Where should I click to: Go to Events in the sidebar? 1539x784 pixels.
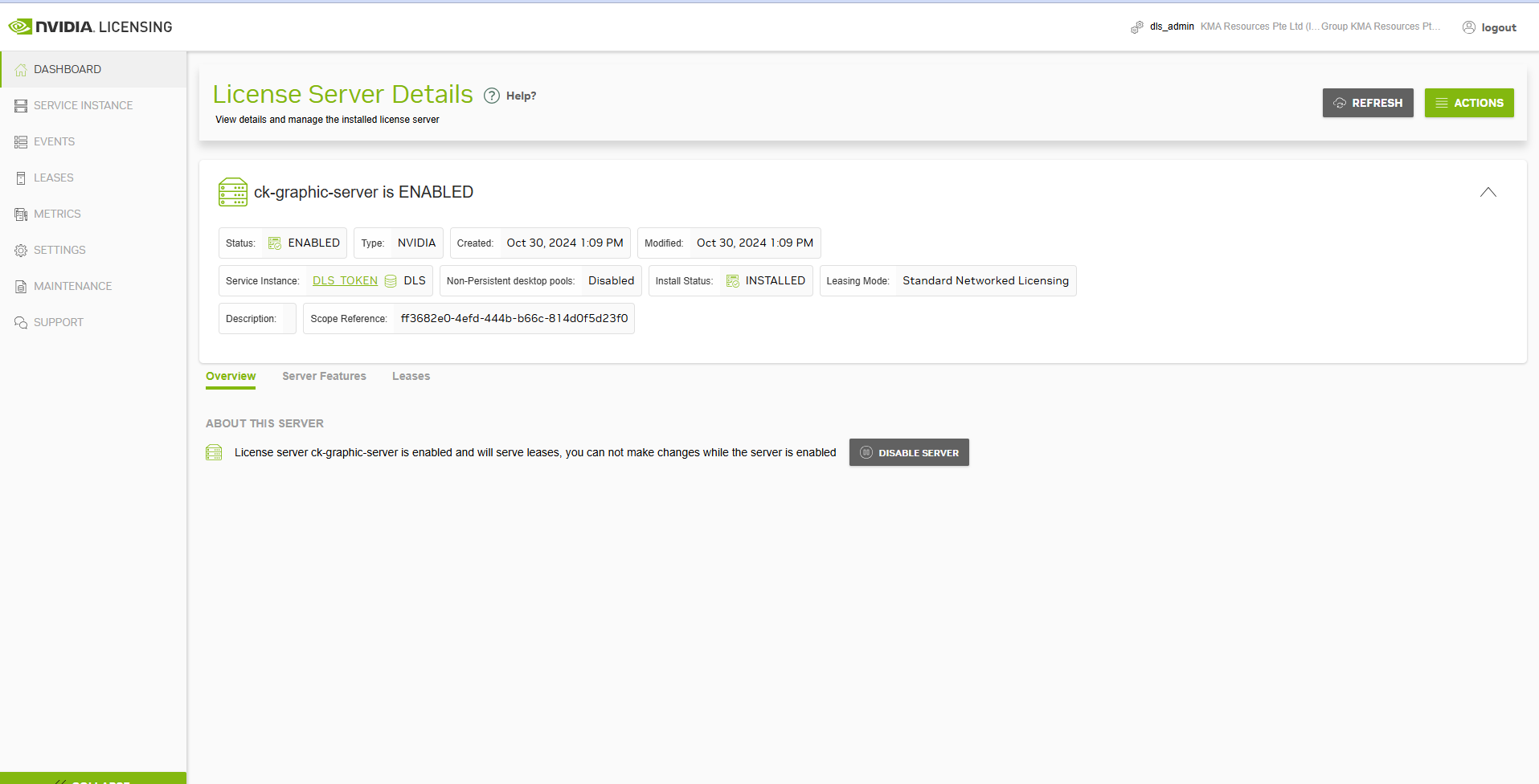(x=94, y=141)
